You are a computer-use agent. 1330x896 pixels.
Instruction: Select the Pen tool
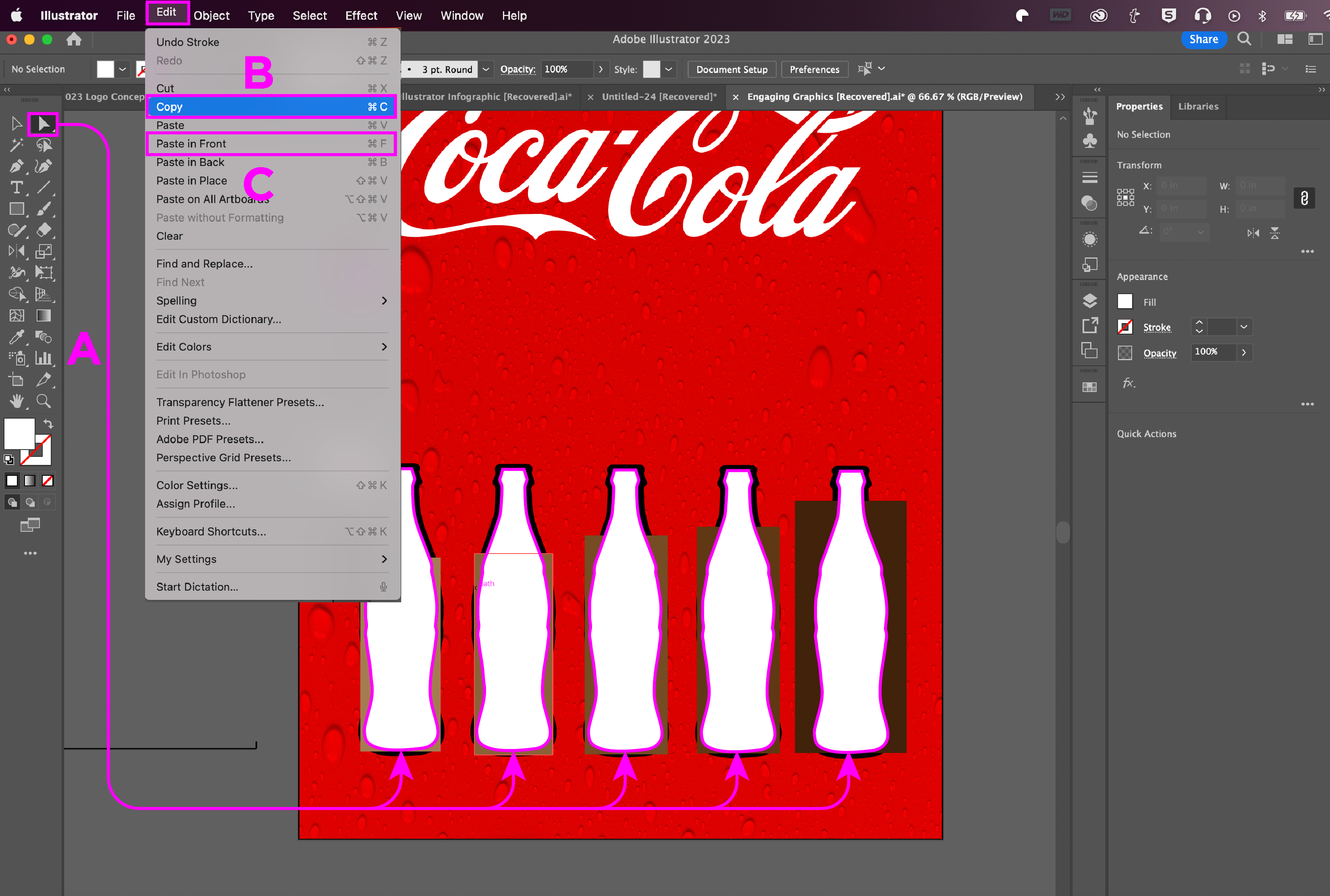click(x=16, y=166)
